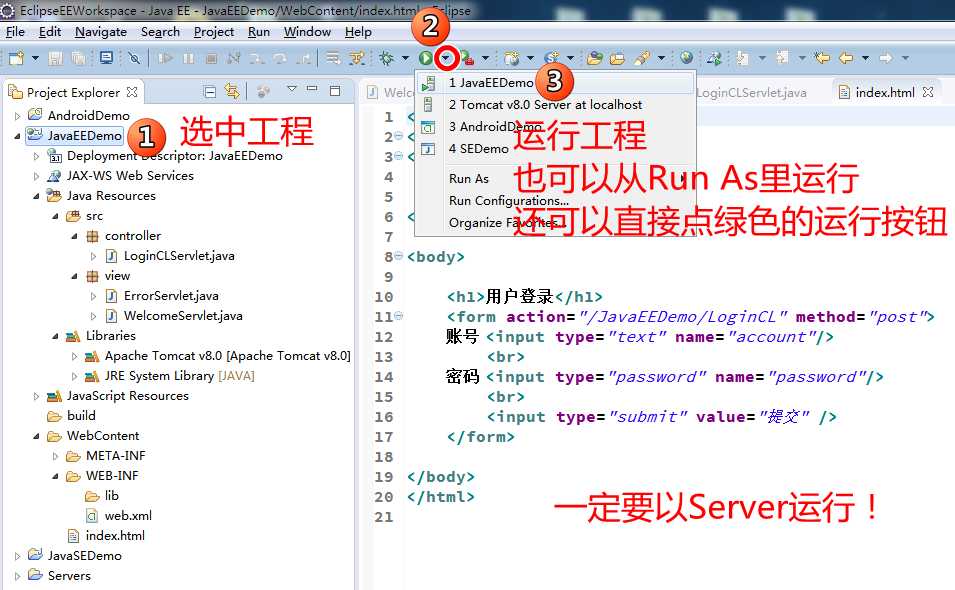Click the Save toolbar icon

click(x=55, y=58)
